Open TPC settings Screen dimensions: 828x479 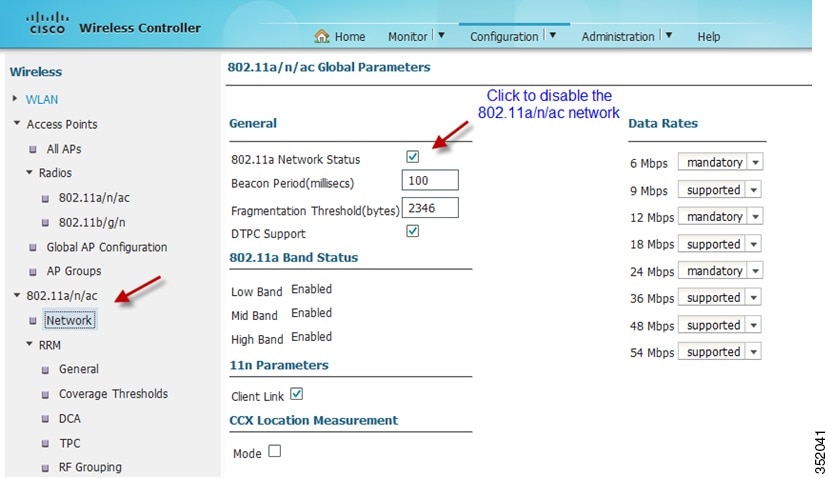click(70, 443)
